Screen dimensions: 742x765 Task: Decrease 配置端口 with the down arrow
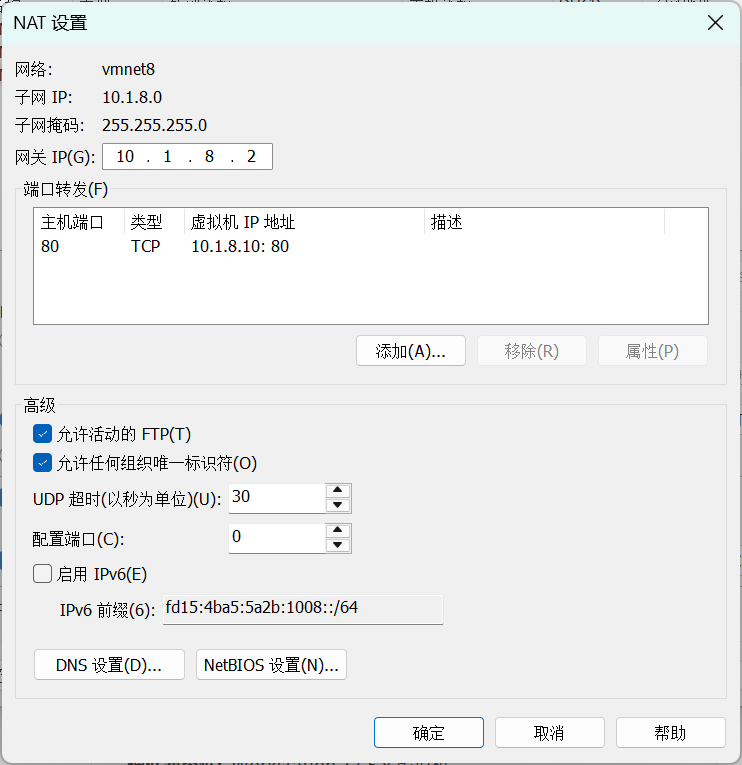(338, 545)
